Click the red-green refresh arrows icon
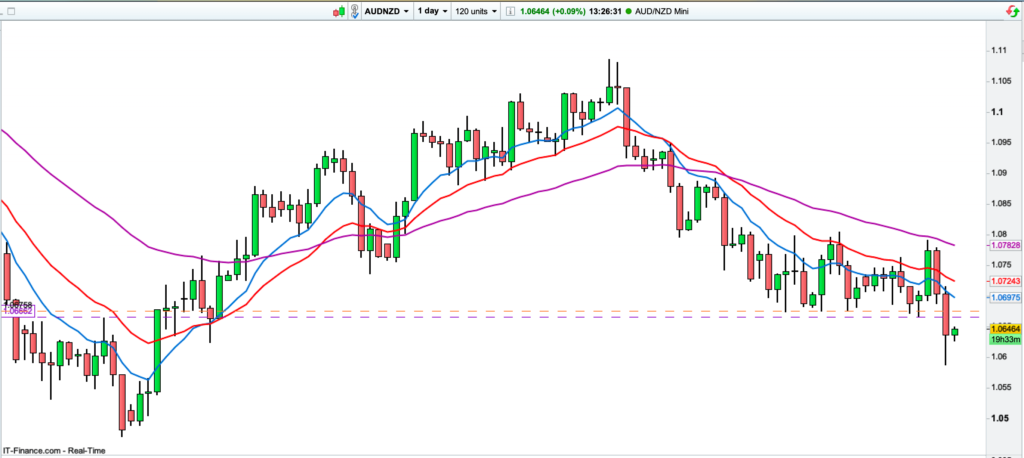This screenshot has width=1024, height=458. [1006, 10]
